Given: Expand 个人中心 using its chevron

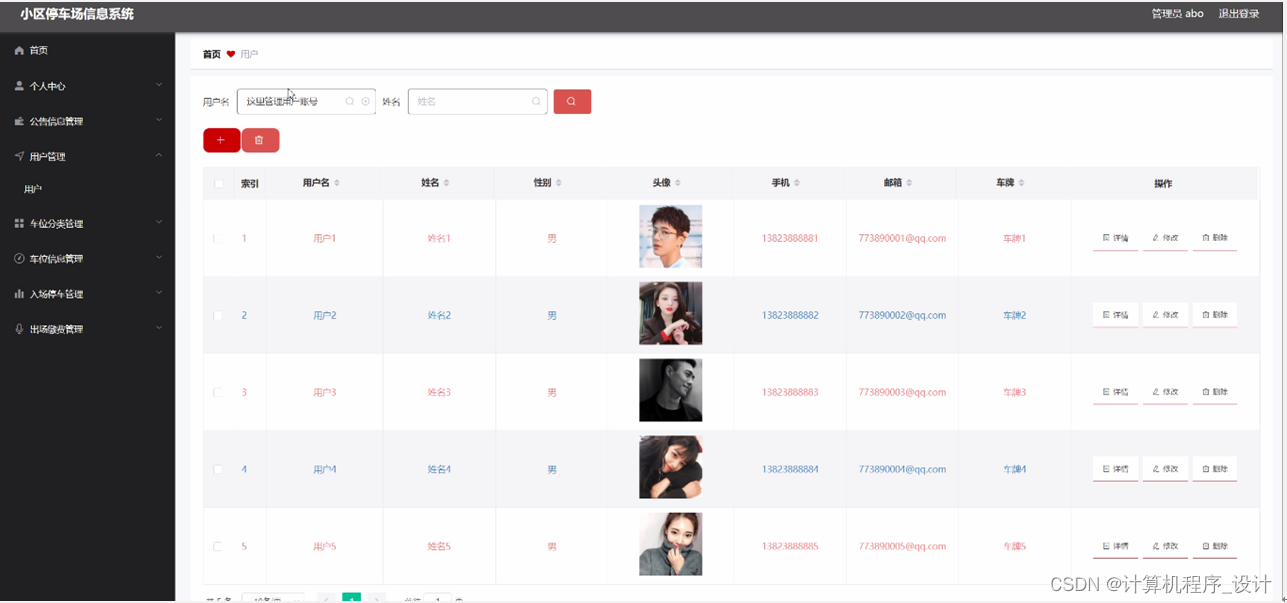Looking at the screenshot, I should 159,85.
